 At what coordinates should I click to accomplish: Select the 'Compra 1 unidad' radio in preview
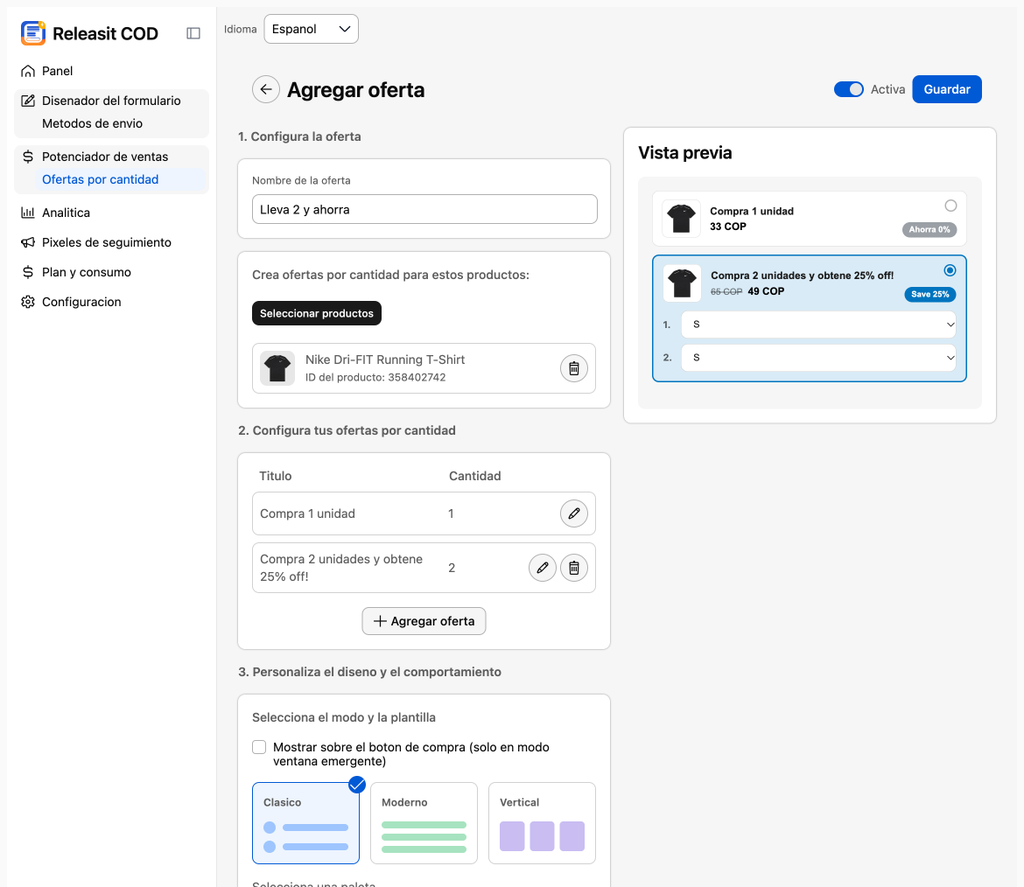click(950, 206)
